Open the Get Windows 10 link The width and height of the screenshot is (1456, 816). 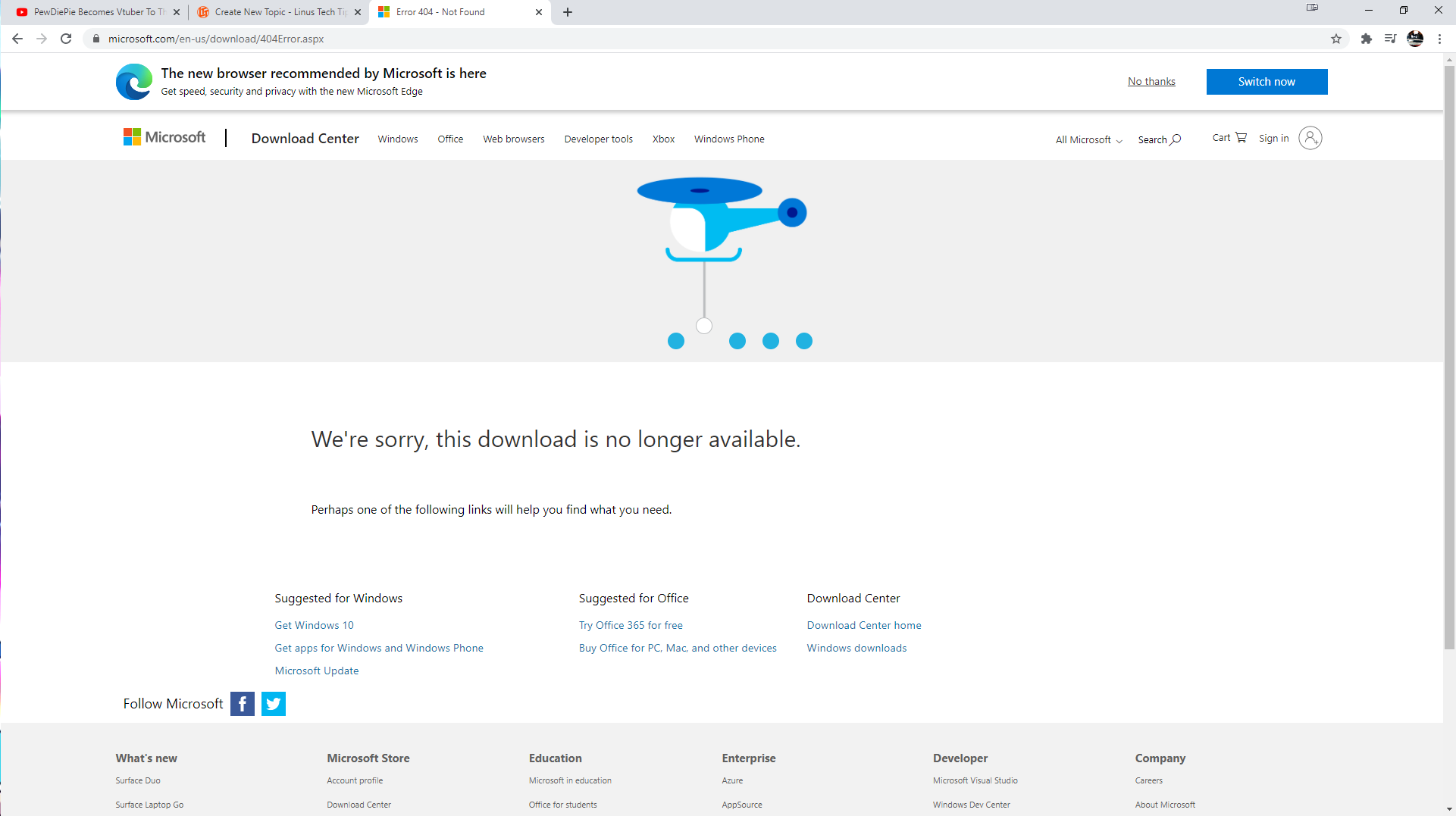314,625
